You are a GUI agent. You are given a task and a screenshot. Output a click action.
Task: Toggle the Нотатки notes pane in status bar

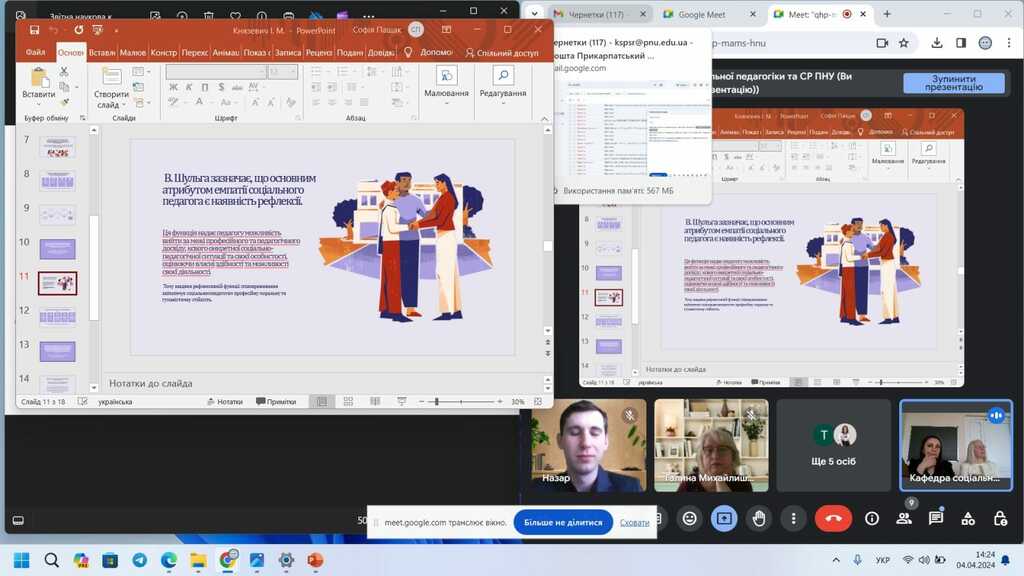224,401
